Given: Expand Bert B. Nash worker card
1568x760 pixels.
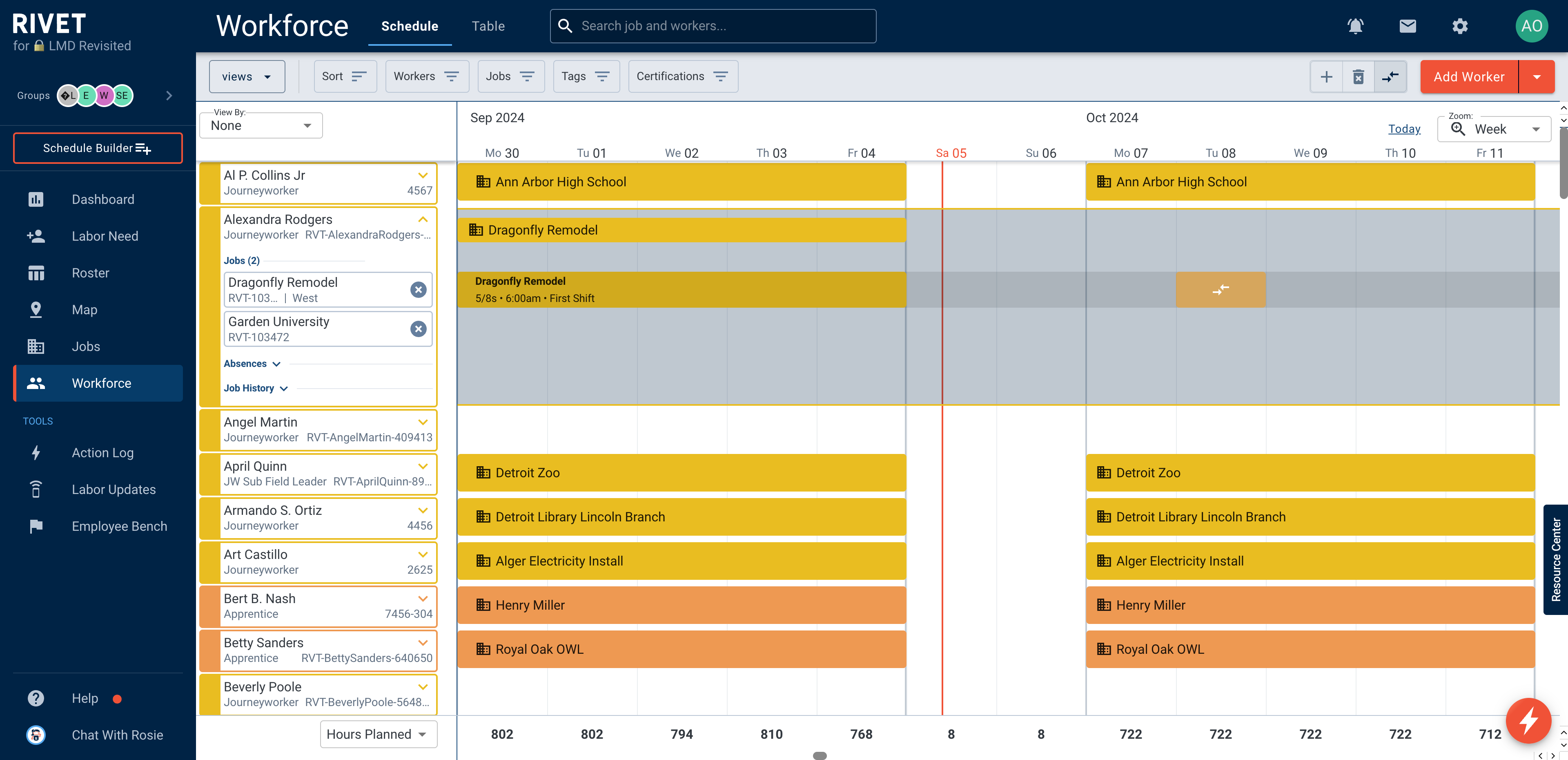Looking at the screenshot, I should 423,599.
